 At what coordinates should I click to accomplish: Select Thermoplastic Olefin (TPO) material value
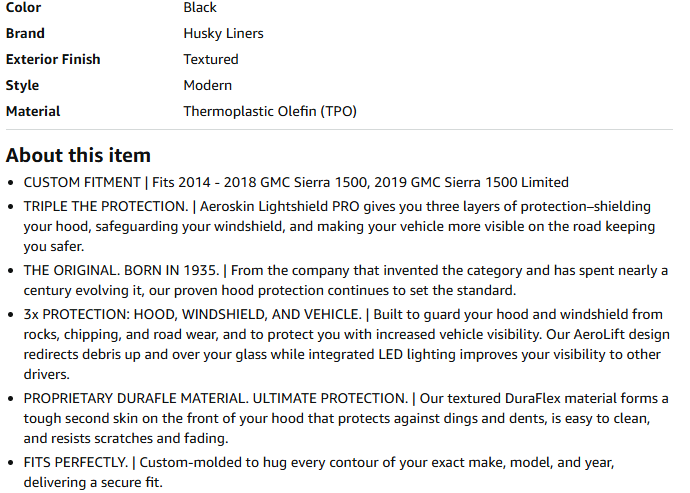[270, 111]
